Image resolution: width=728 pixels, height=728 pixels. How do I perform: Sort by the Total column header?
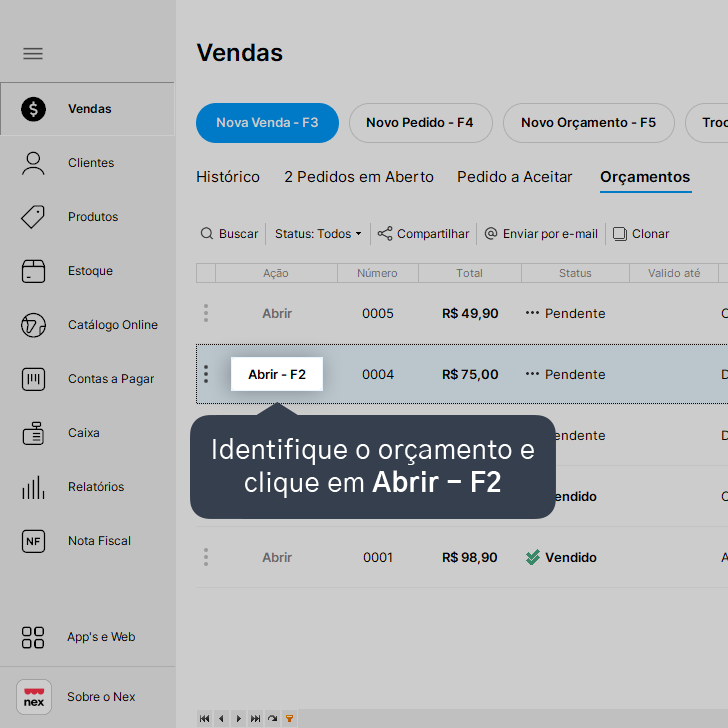469,273
